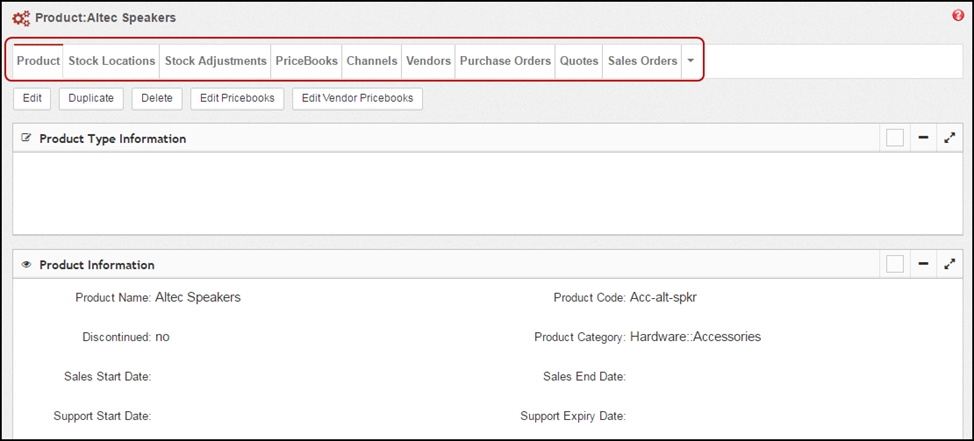Image resolution: width=974 pixels, height=441 pixels.
Task: Maximize the Product Information panel
Action: click(x=949, y=265)
